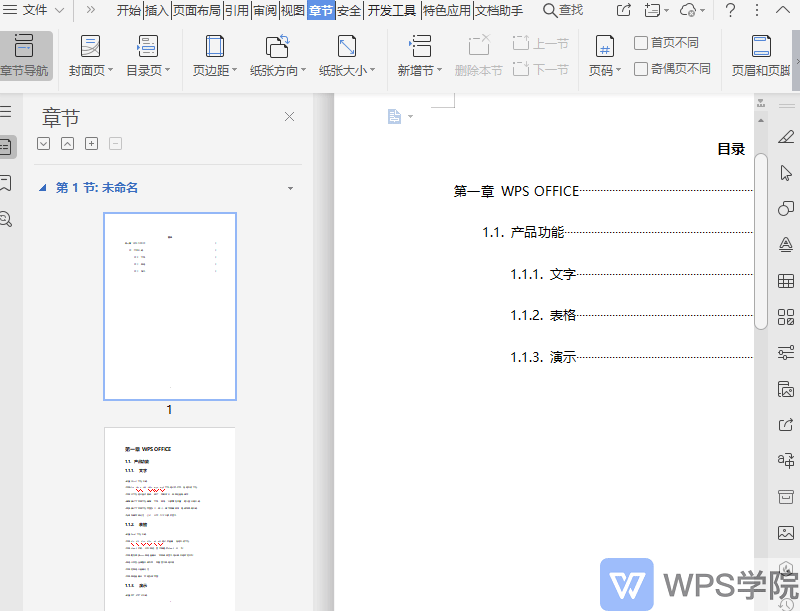Click the settings sliders icon in right sidebar
Image resolution: width=800 pixels, height=611 pixels.
click(786, 352)
